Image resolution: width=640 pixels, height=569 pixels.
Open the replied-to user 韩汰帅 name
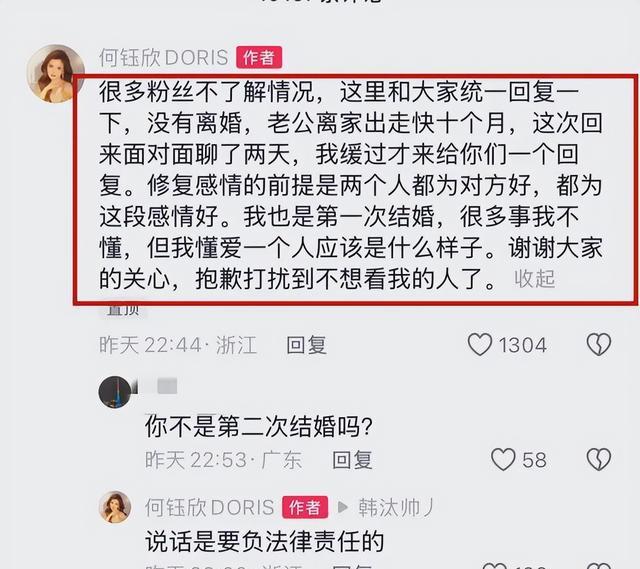click(394, 507)
